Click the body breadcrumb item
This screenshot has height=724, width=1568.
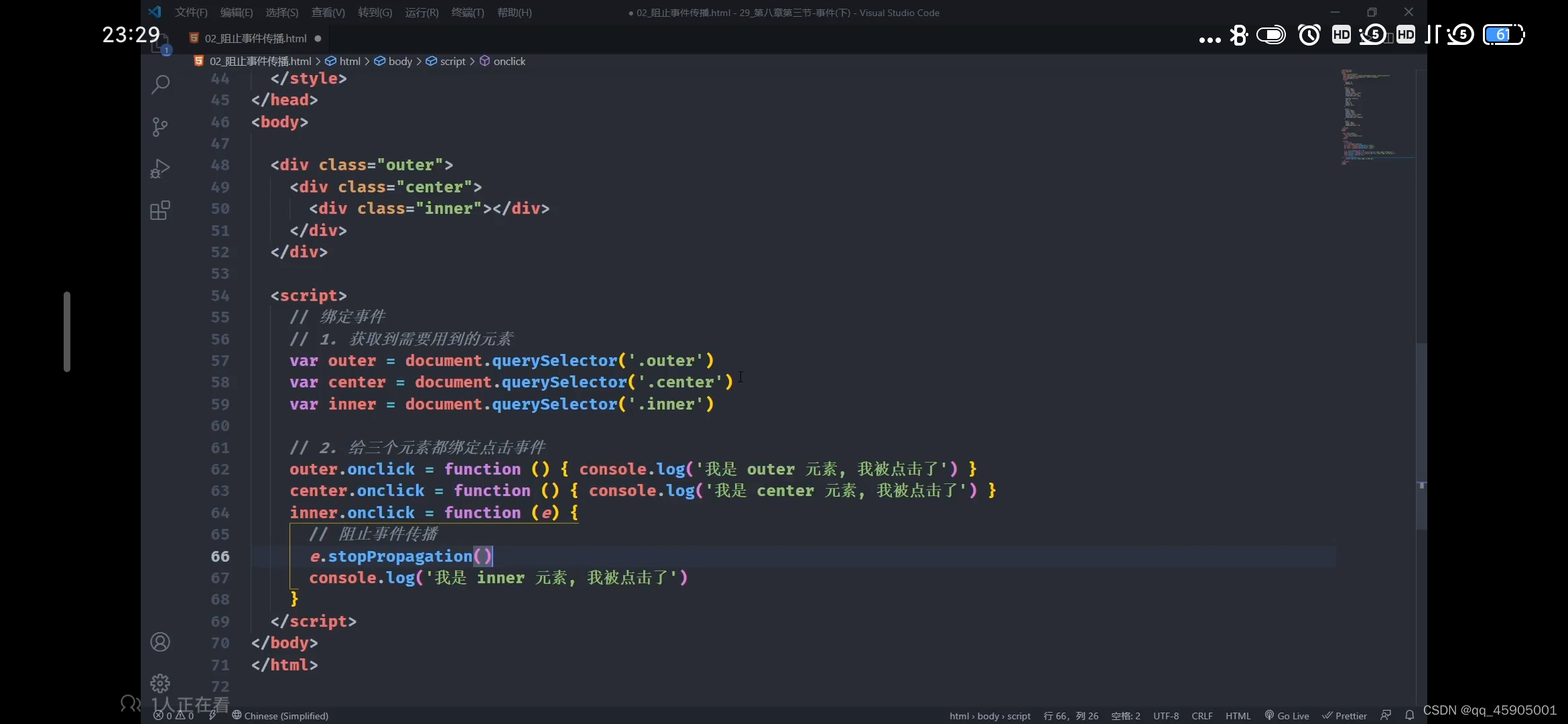coord(400,61)
